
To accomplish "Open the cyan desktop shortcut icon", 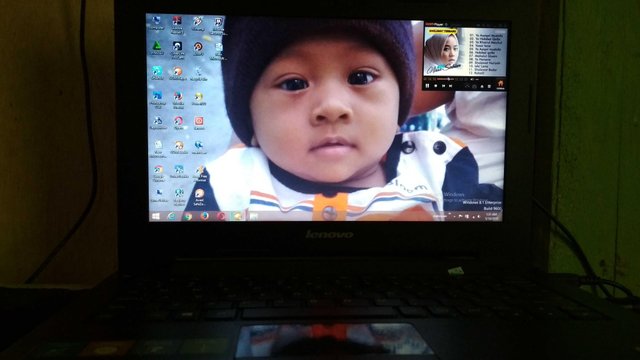I will [x=157, y=71].
